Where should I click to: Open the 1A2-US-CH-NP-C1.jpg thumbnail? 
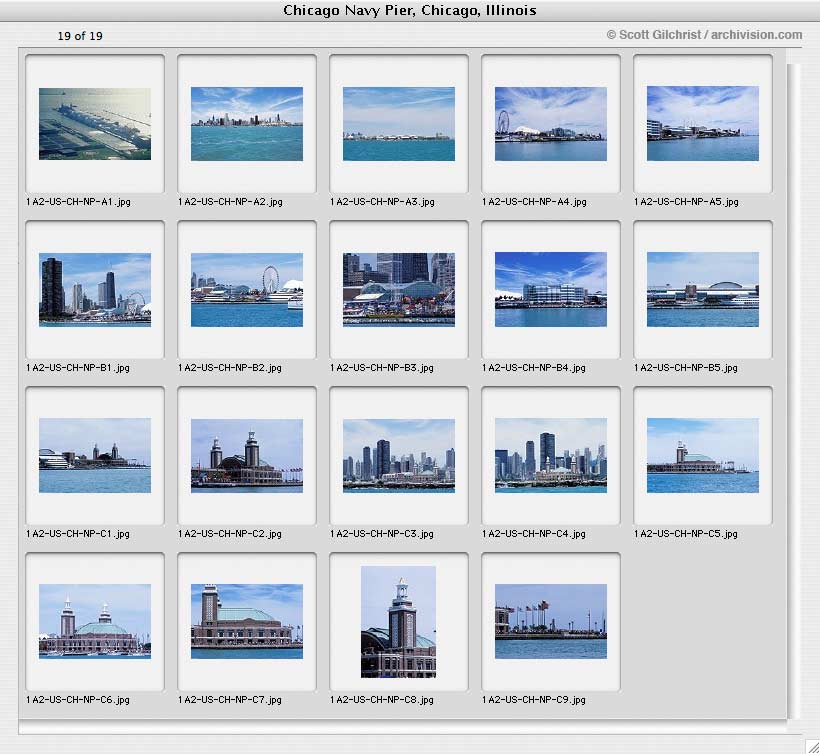(x=95, y=455)
